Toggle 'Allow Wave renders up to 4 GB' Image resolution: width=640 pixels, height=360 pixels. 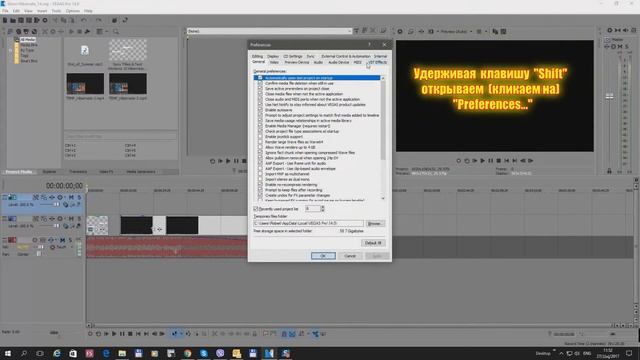[x=260, y=147]
